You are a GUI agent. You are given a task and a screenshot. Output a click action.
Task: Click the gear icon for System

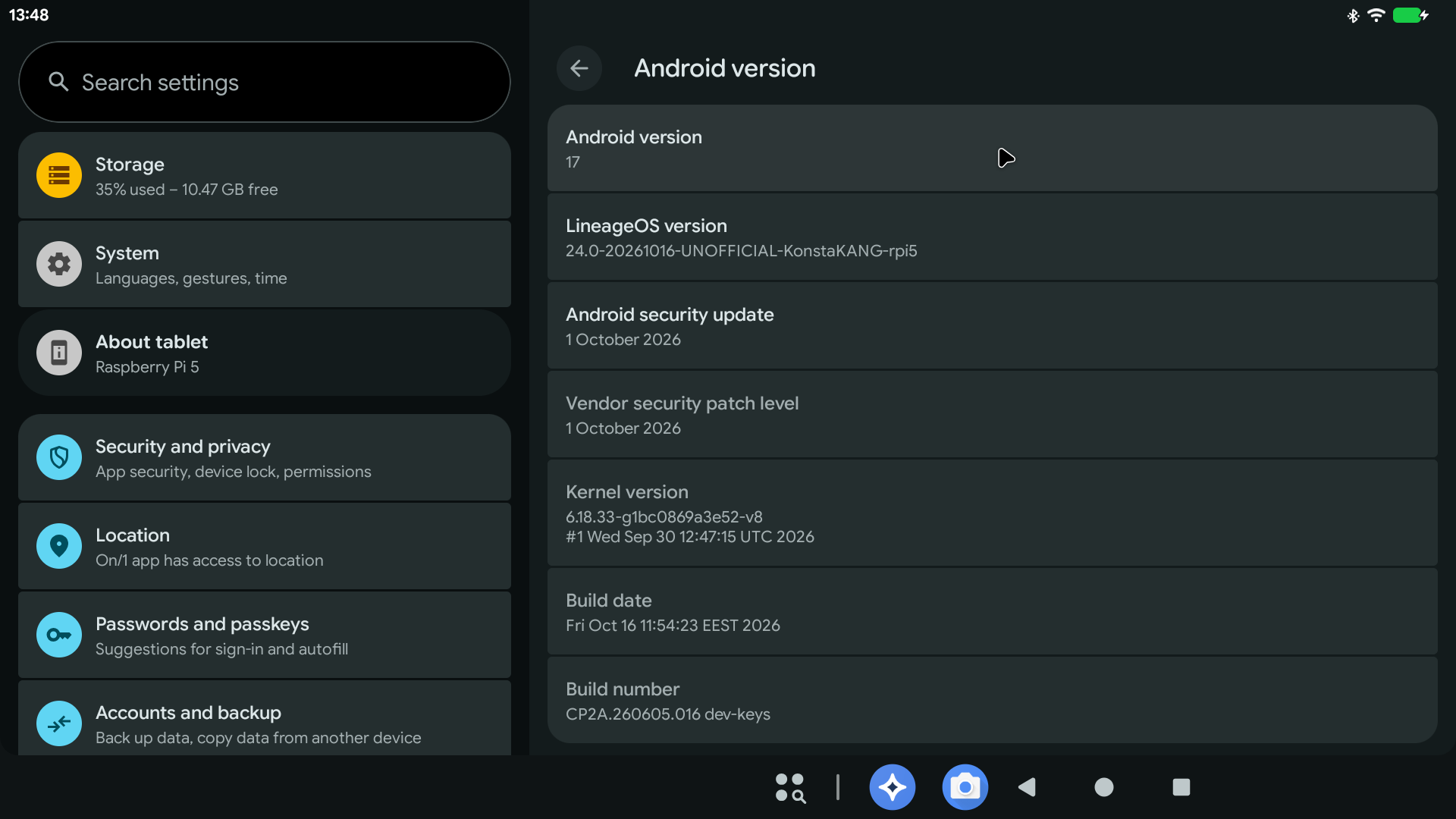pos(59,264)
